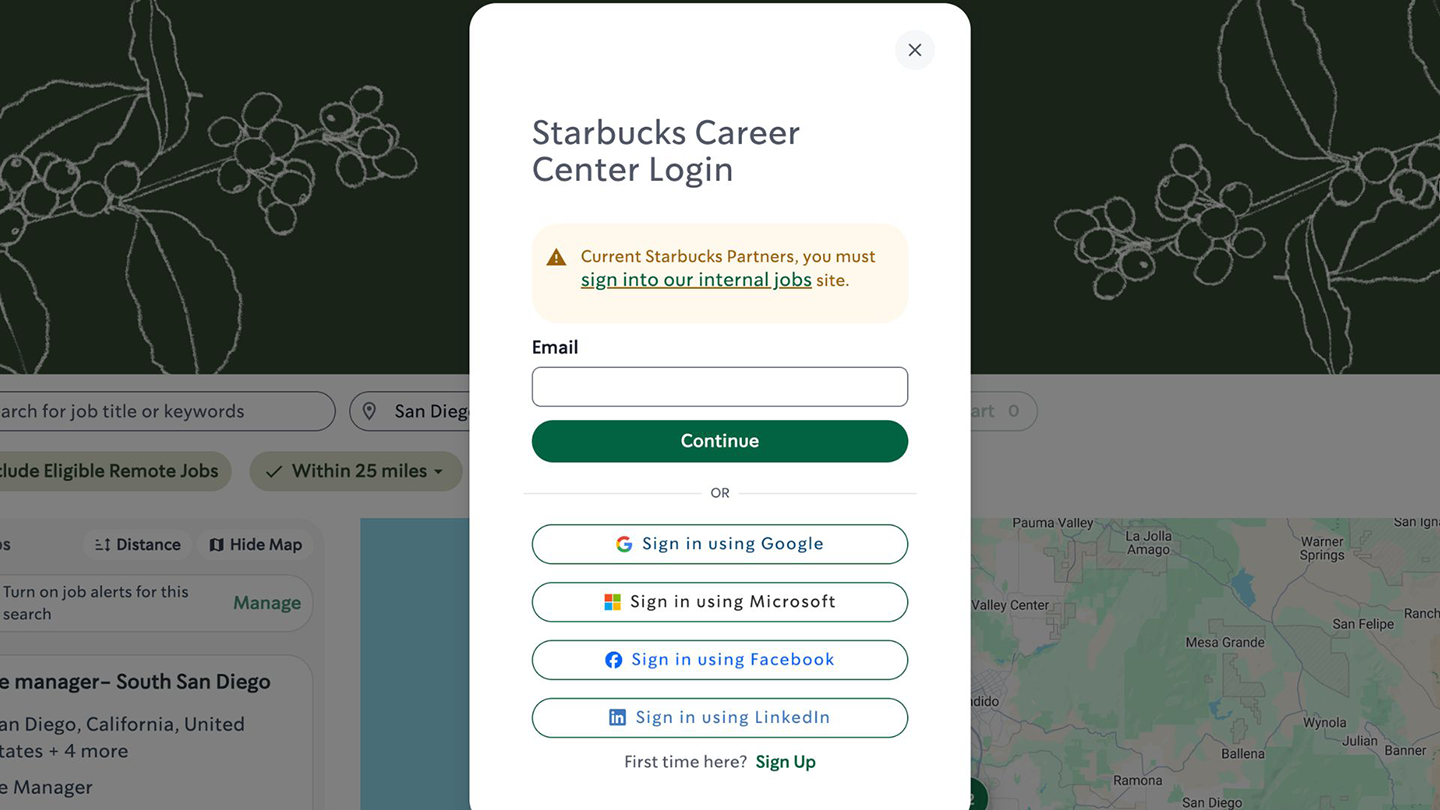Click the San Diego, California location text
The width and height of the screenshot is (1440, 810).
[122, 737]
